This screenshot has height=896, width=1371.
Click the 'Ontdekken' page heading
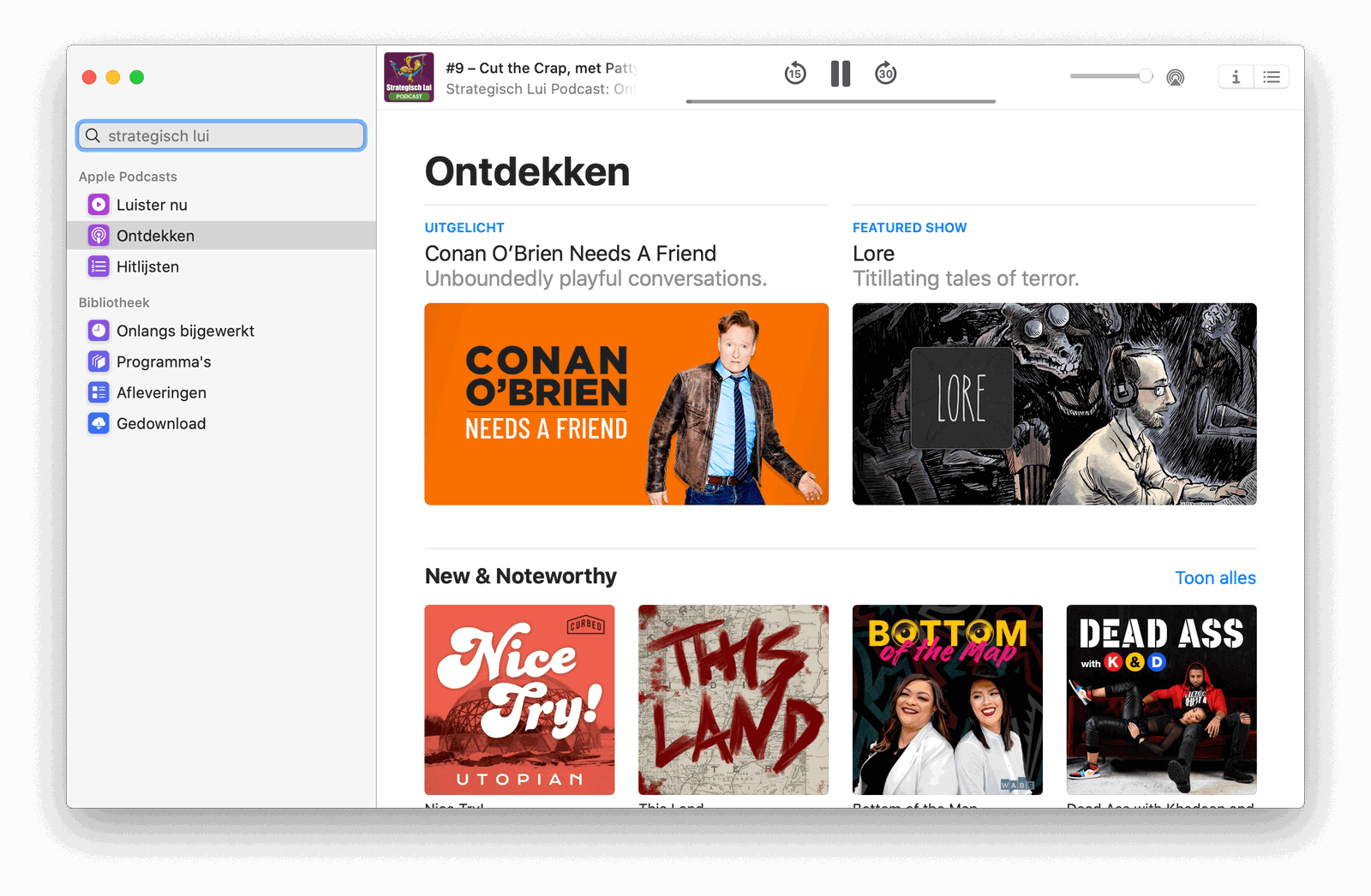click(527, 171)
